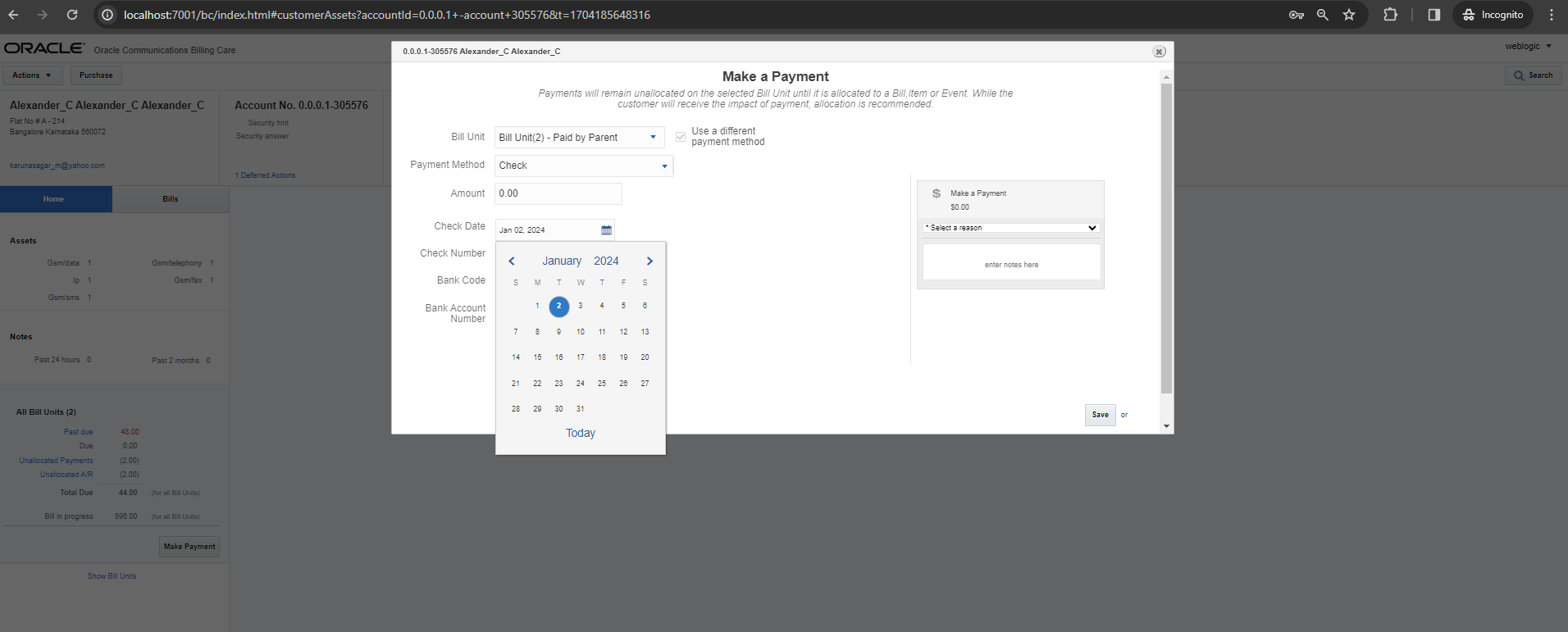Open the 1 Deferred Actions link
Screen dimensions: 1568x632
click(266, 175)
